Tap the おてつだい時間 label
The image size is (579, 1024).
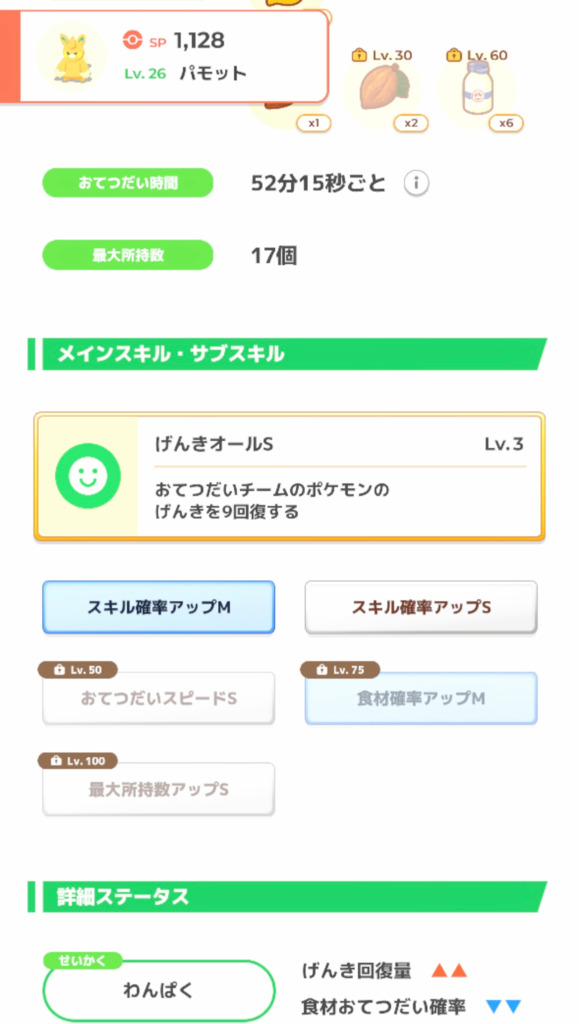[128, 183]
